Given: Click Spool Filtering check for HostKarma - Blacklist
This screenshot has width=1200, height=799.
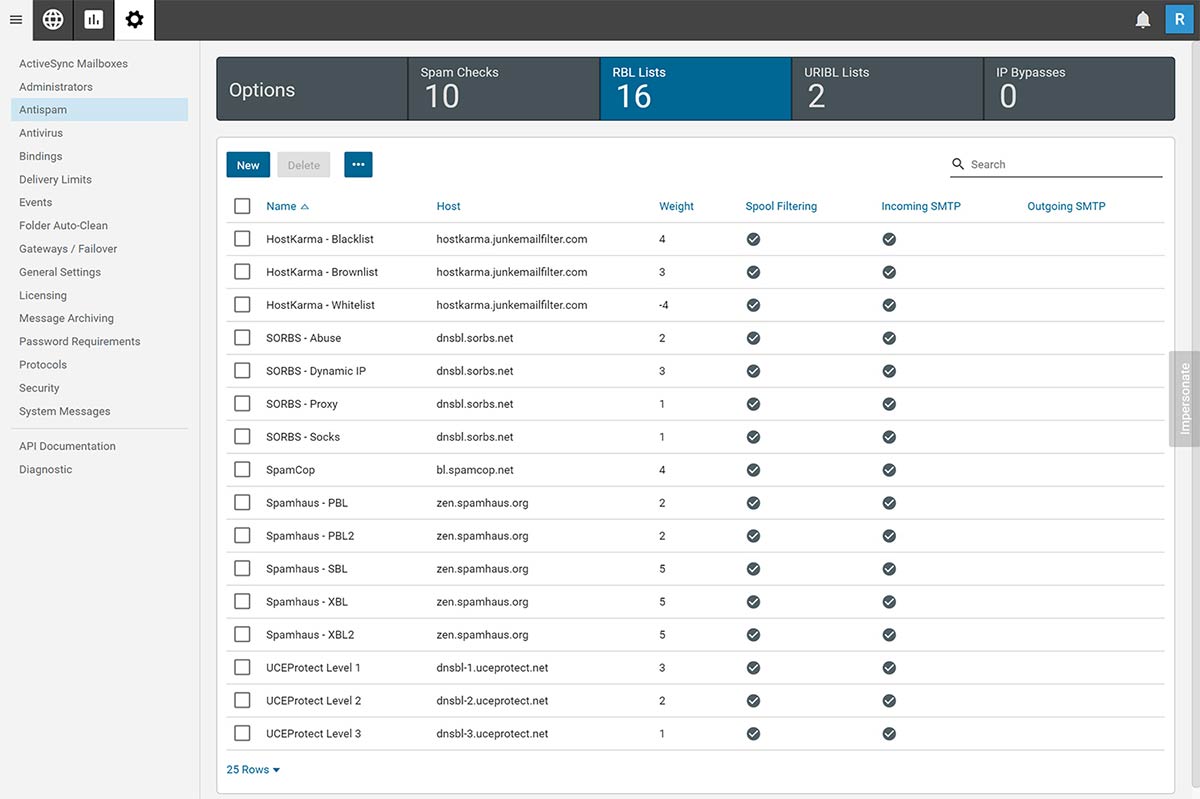Looking at the screenshot, I should [753, 239].
